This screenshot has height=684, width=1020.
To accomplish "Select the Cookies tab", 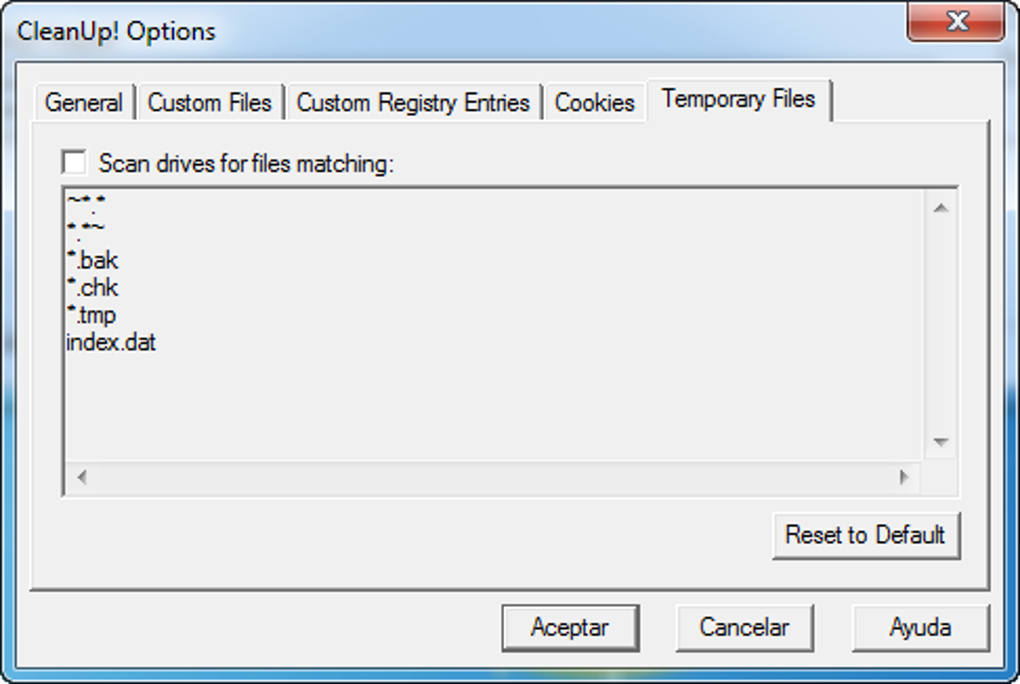I will pyautogui.click(x=594, y=103).
